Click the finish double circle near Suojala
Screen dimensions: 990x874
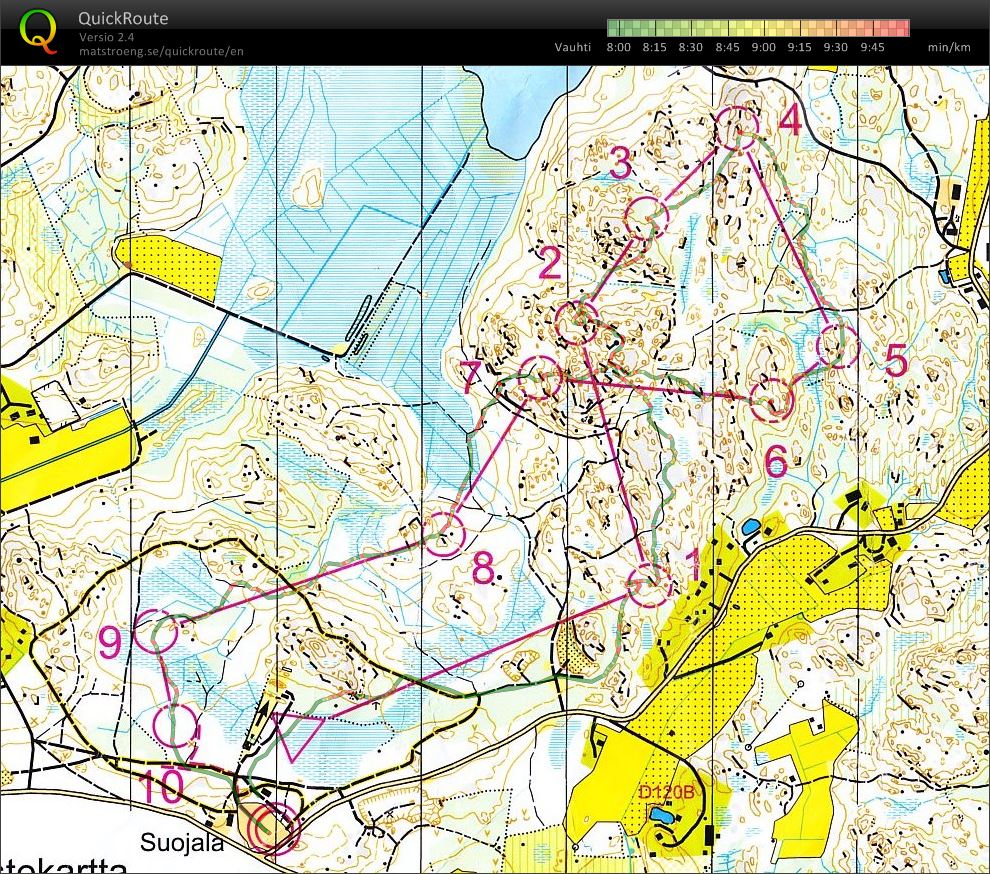[273, 828]
